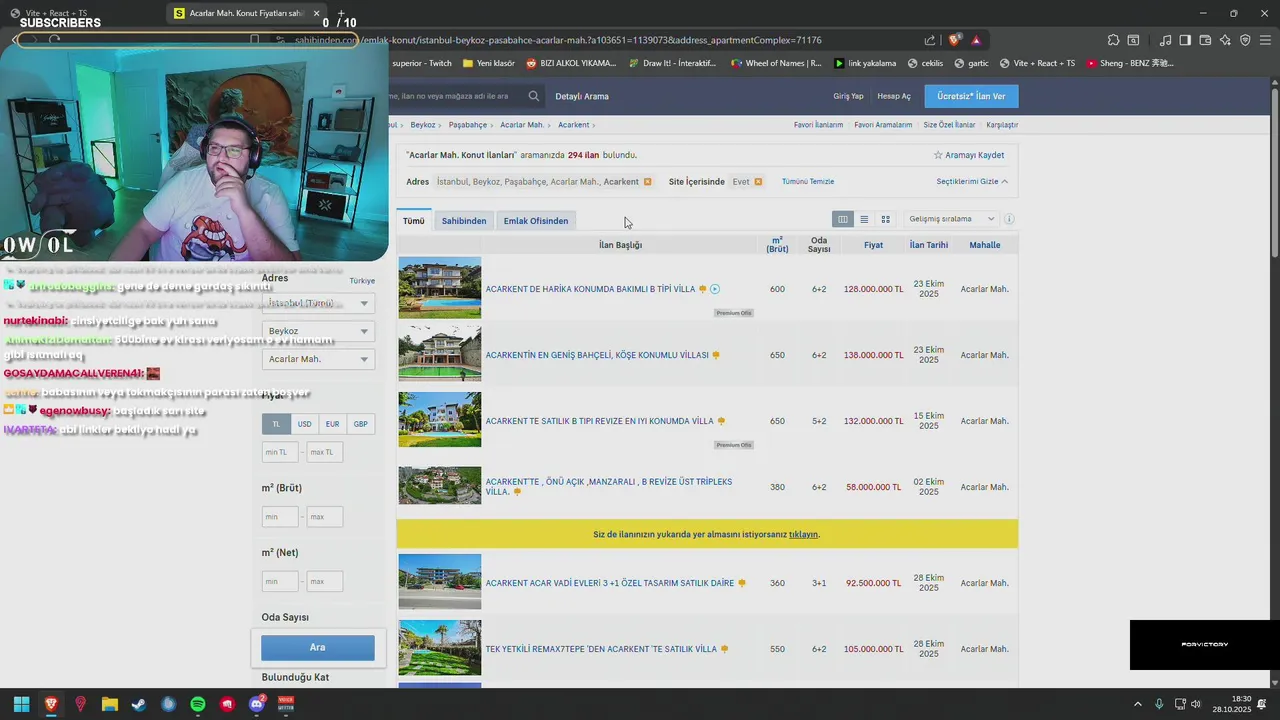1280x720 pixels.
Task: Open BIZI ALKOL YIKAMA bookmark
Action: 570,63
